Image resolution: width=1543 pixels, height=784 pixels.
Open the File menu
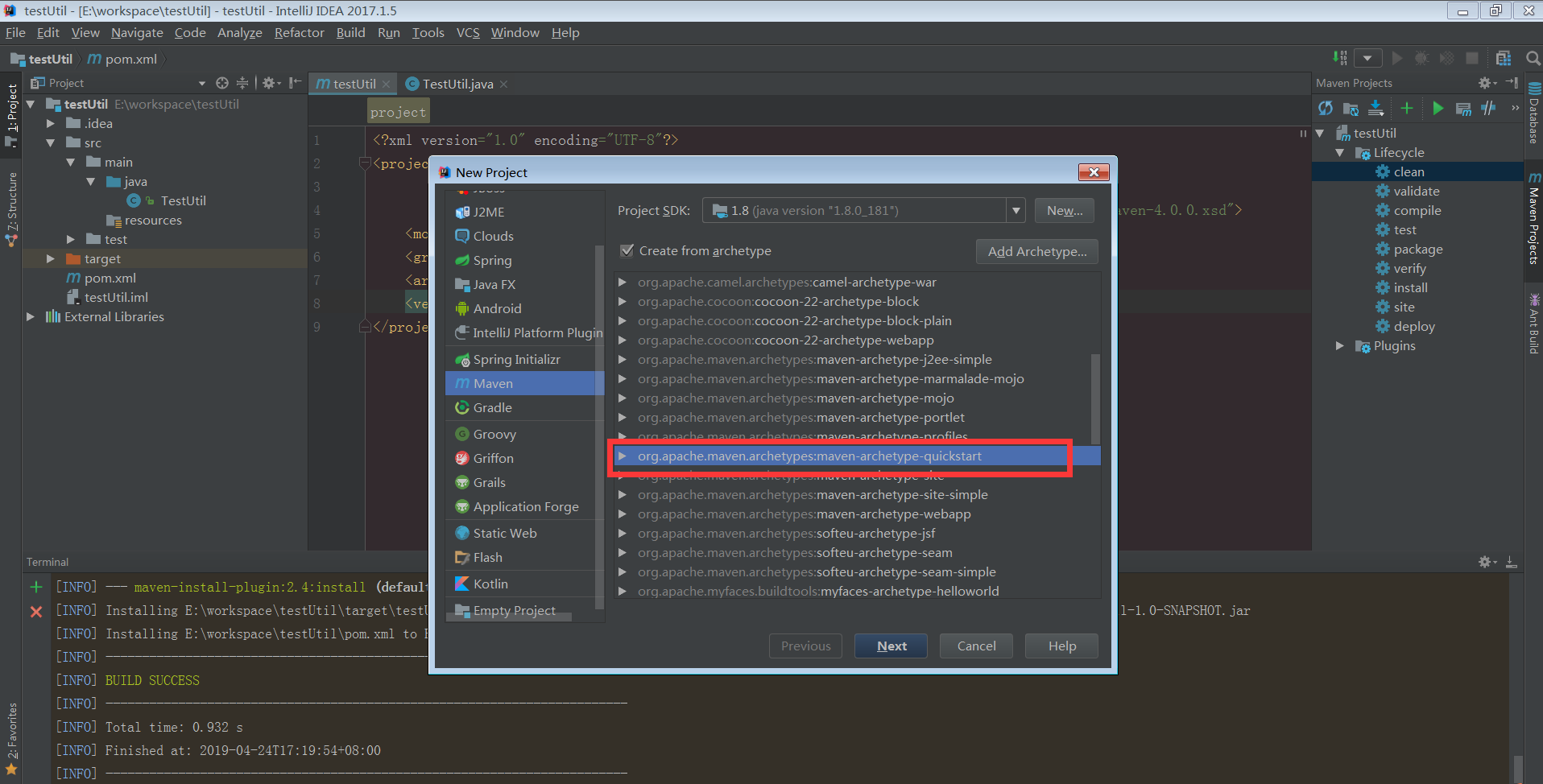(15, 33)
